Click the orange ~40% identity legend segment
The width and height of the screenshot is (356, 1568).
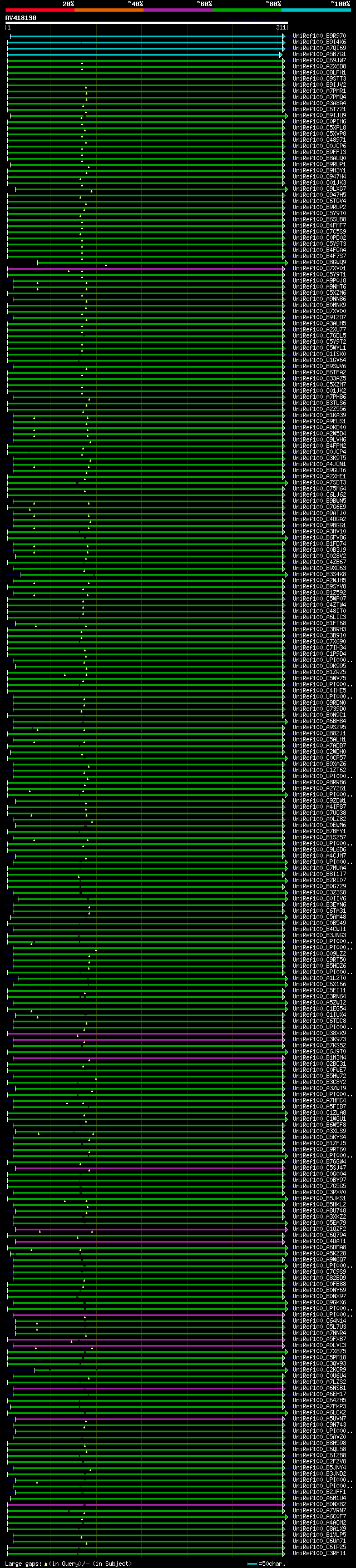109,11
